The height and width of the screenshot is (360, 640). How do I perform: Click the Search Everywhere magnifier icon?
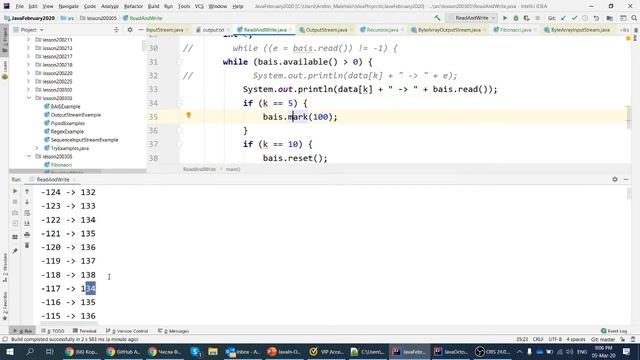pos(634,18)
